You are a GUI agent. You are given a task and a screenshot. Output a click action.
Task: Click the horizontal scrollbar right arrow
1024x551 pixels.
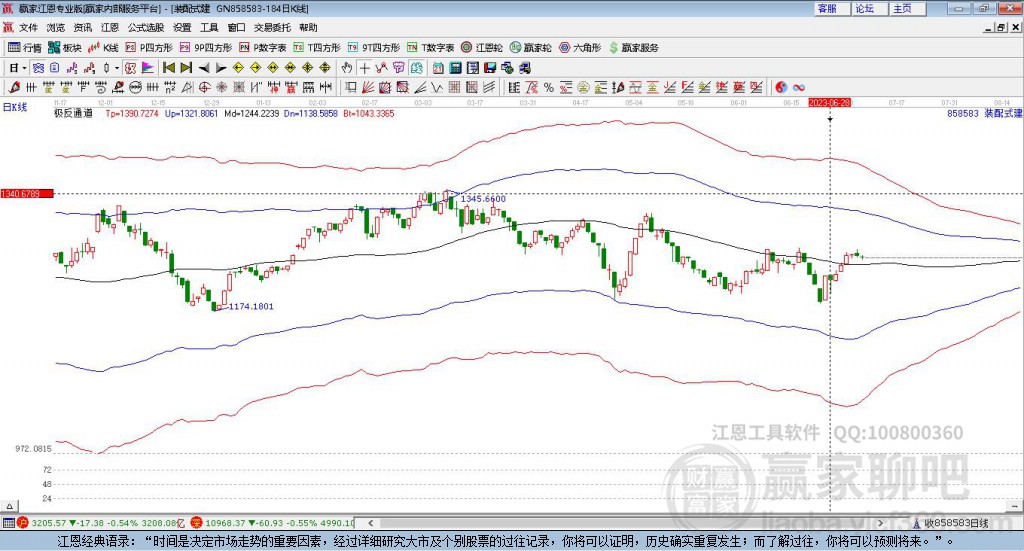(880, 523)
